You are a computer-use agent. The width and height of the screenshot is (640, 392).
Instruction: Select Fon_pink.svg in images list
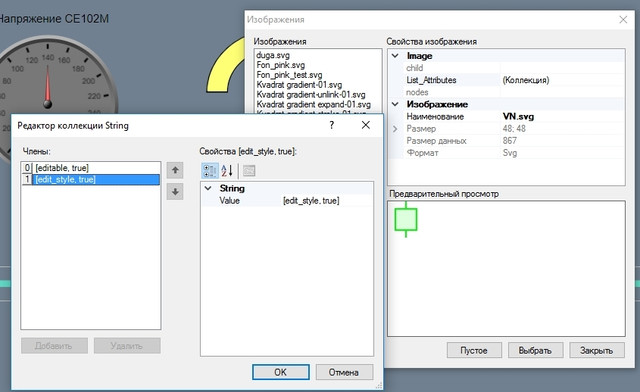coord(280,65)
